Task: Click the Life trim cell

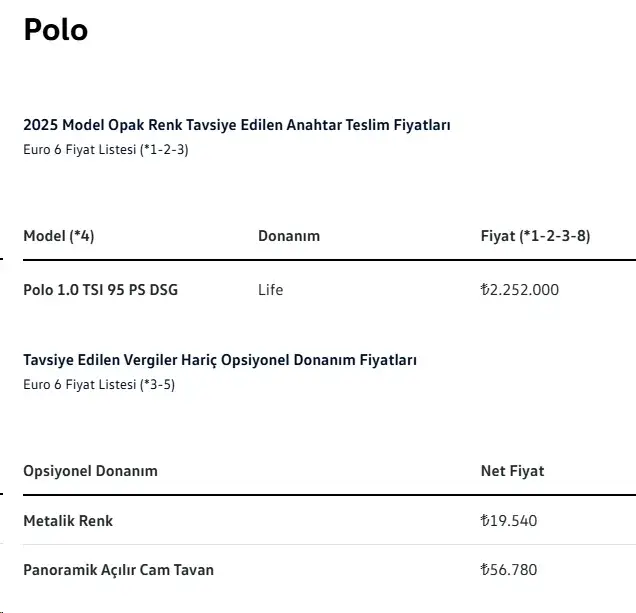Action: coord(271,290)
